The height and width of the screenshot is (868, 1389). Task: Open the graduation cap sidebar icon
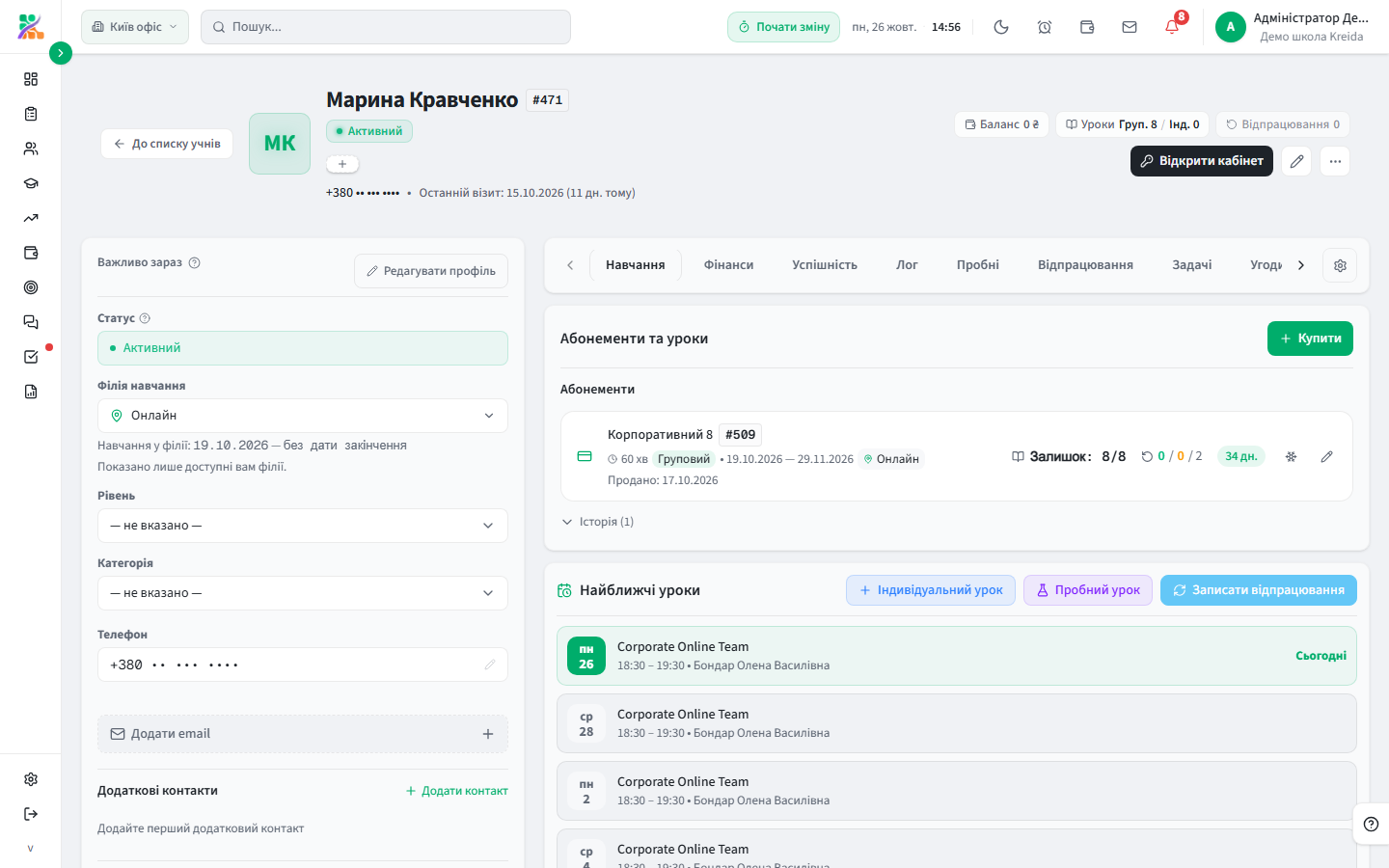31,183
